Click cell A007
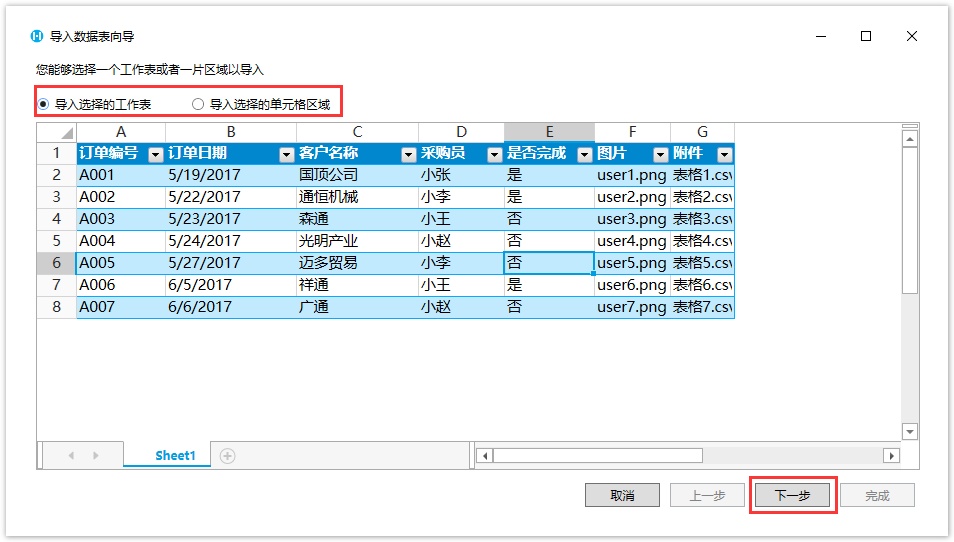This screenshot has width=954, height=542. [x=121, y=307]
